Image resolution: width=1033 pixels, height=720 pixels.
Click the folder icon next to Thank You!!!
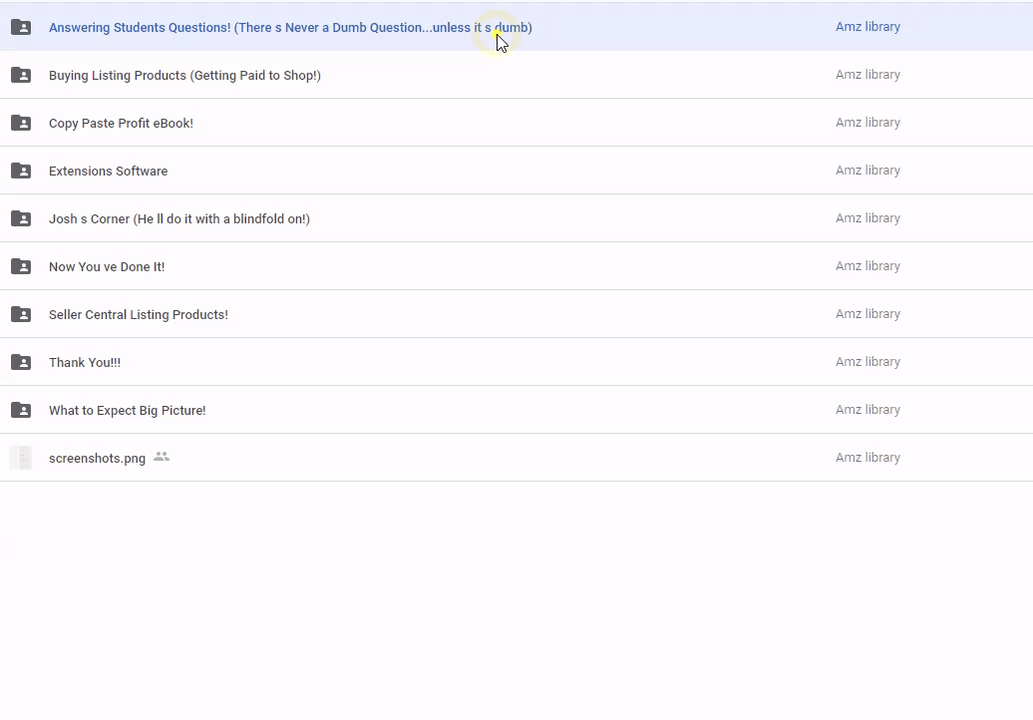(21, 362)
